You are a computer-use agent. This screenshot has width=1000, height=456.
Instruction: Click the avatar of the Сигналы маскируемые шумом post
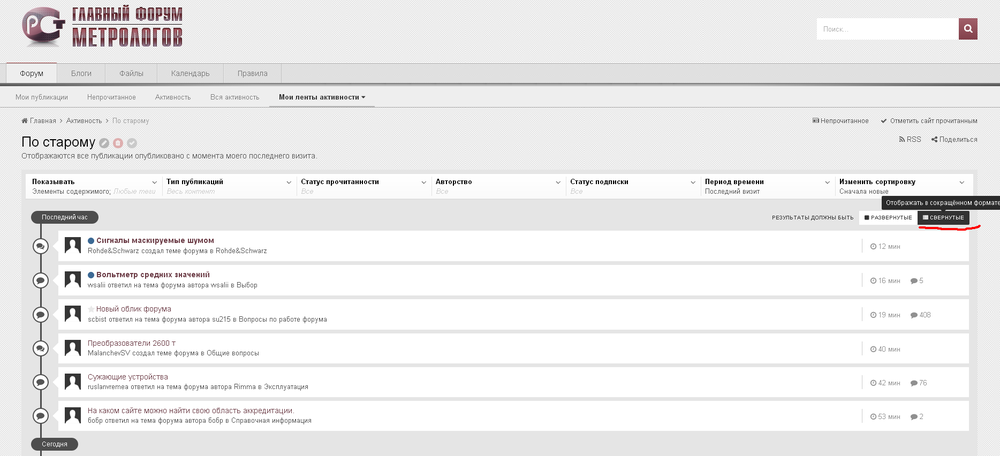tap(73, 246)
